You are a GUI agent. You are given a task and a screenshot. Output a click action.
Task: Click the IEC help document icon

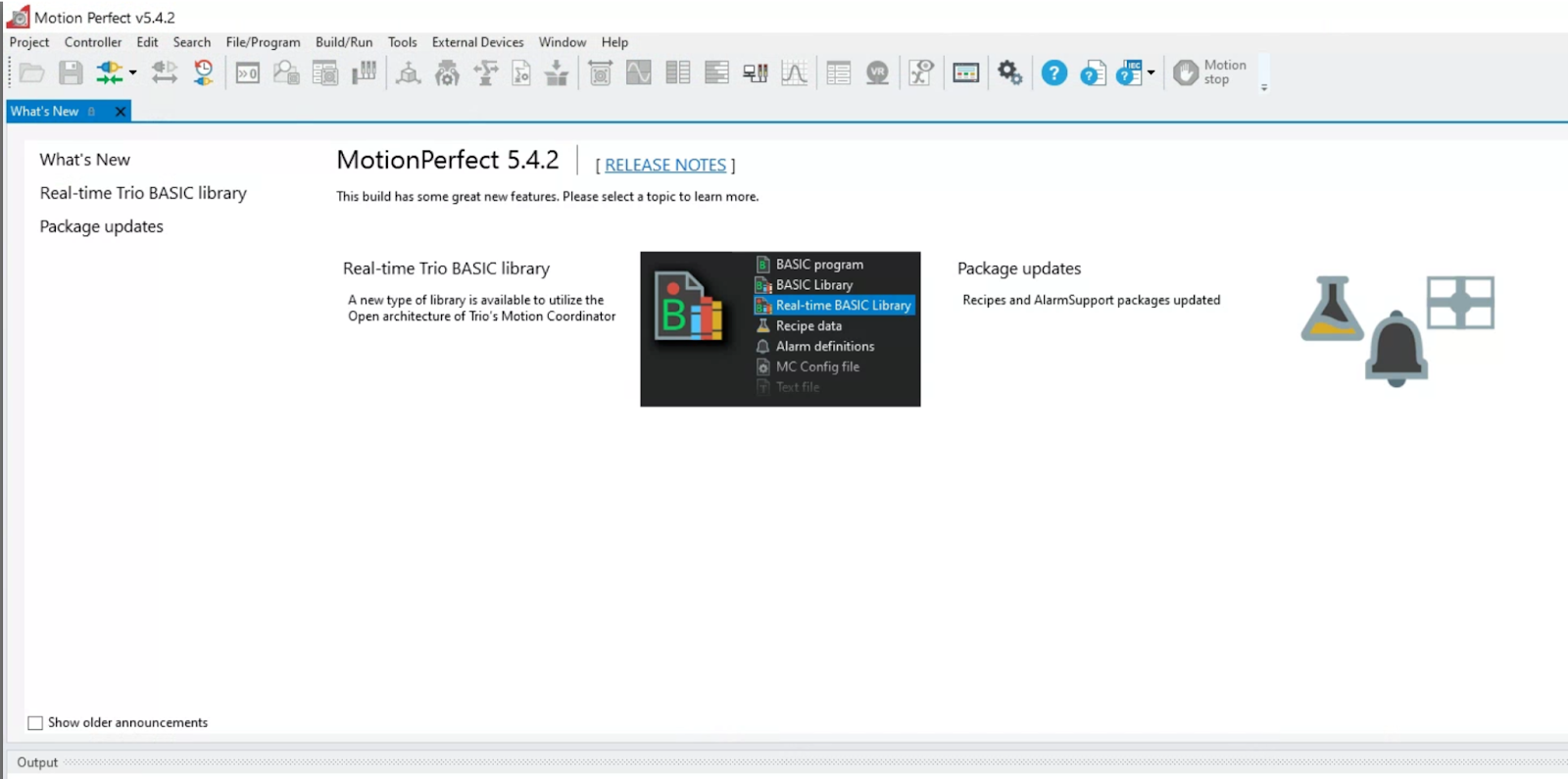(x=1130, y=73)
